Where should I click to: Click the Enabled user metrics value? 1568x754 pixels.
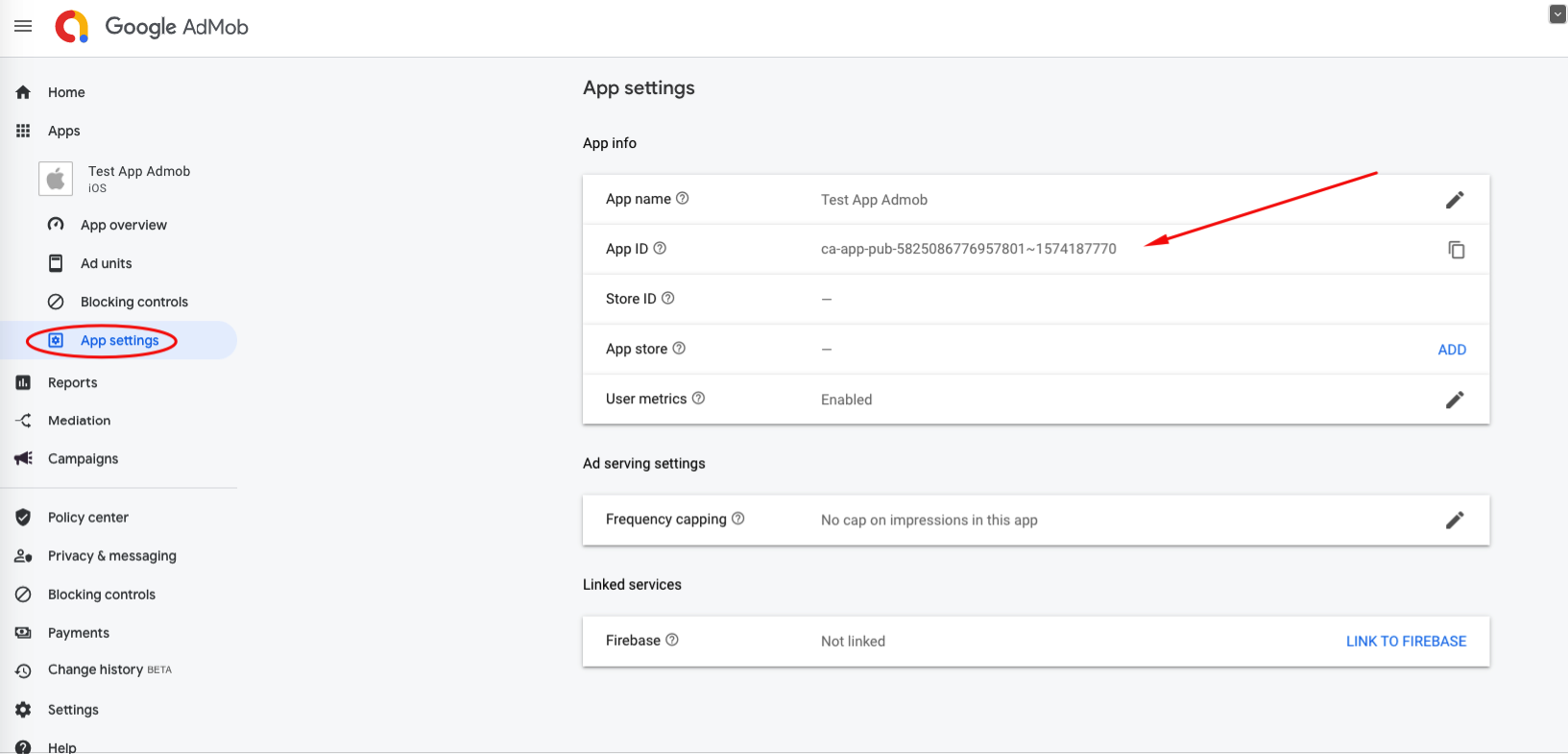(847, 400)
